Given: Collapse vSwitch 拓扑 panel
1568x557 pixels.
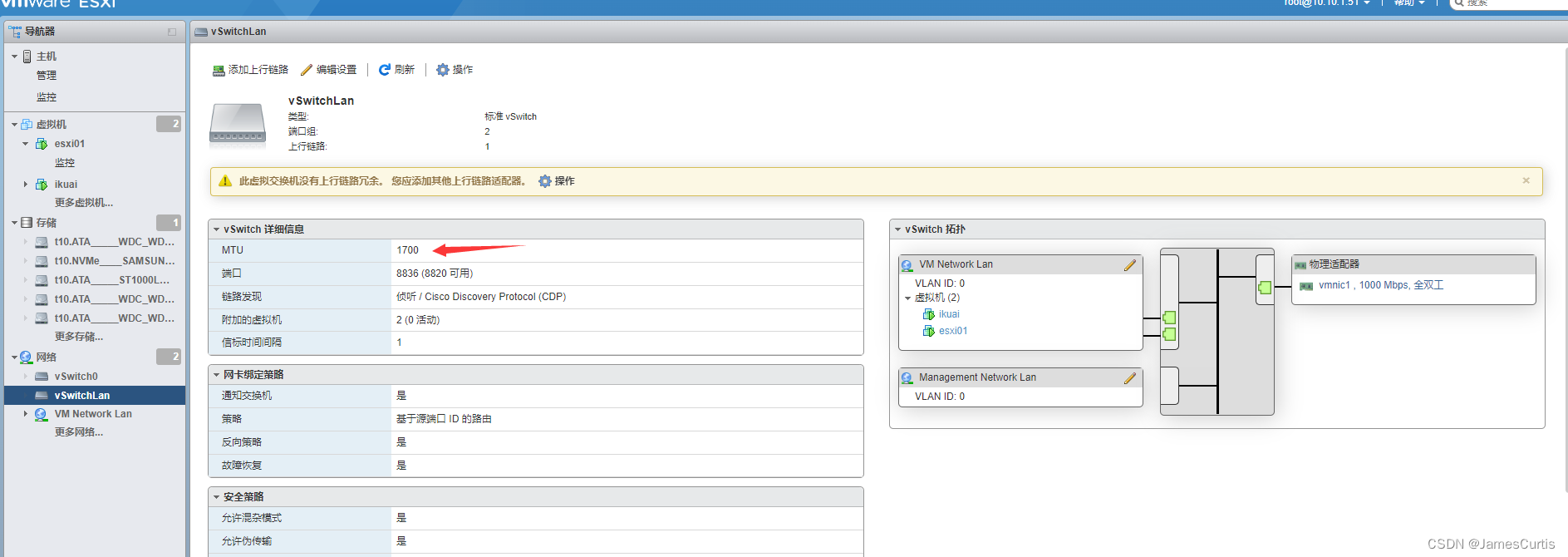Looking at the screenshot, I should coord(897,229).
